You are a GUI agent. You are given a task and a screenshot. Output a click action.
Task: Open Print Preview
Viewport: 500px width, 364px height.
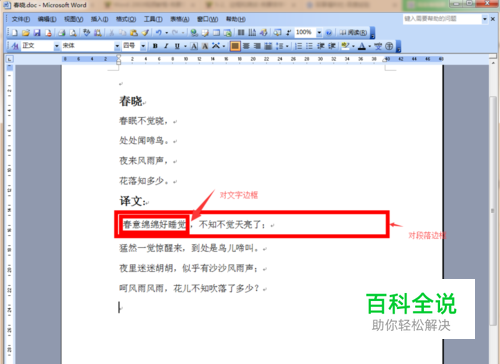[73, 33]
